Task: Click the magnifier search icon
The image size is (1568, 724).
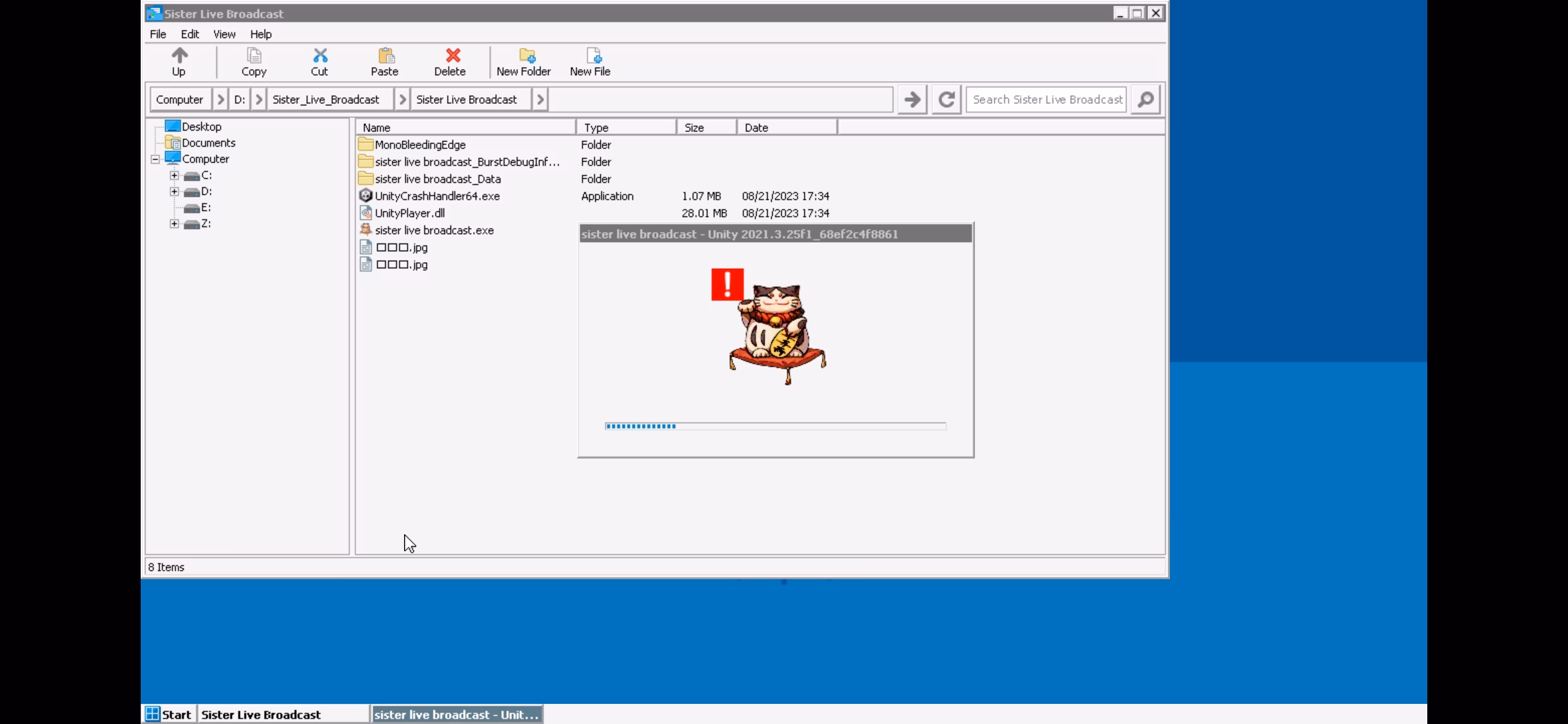Action: [x=1145, y=99]
